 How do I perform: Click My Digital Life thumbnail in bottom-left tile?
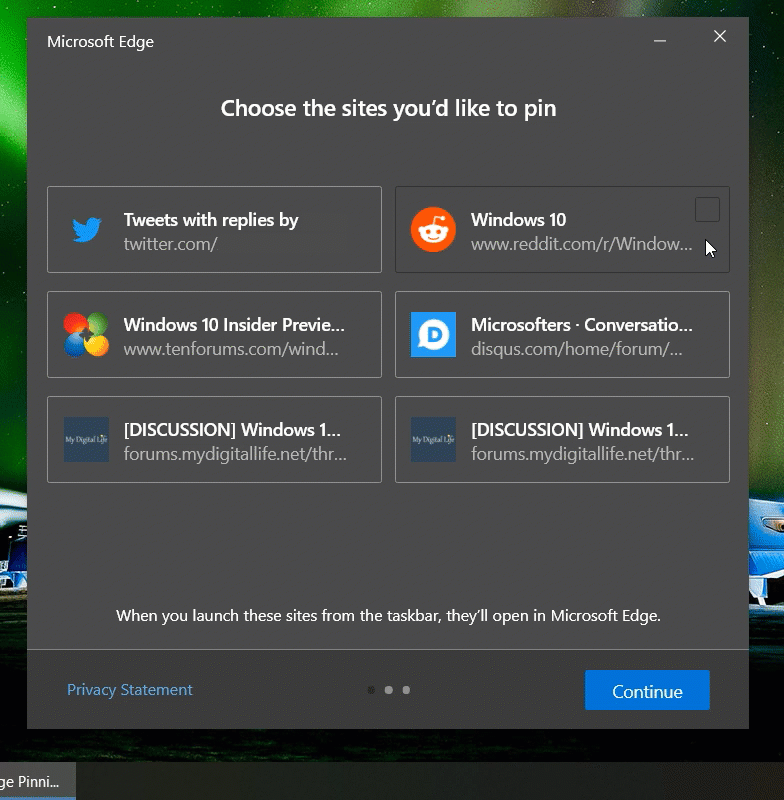tap(86, 440)
